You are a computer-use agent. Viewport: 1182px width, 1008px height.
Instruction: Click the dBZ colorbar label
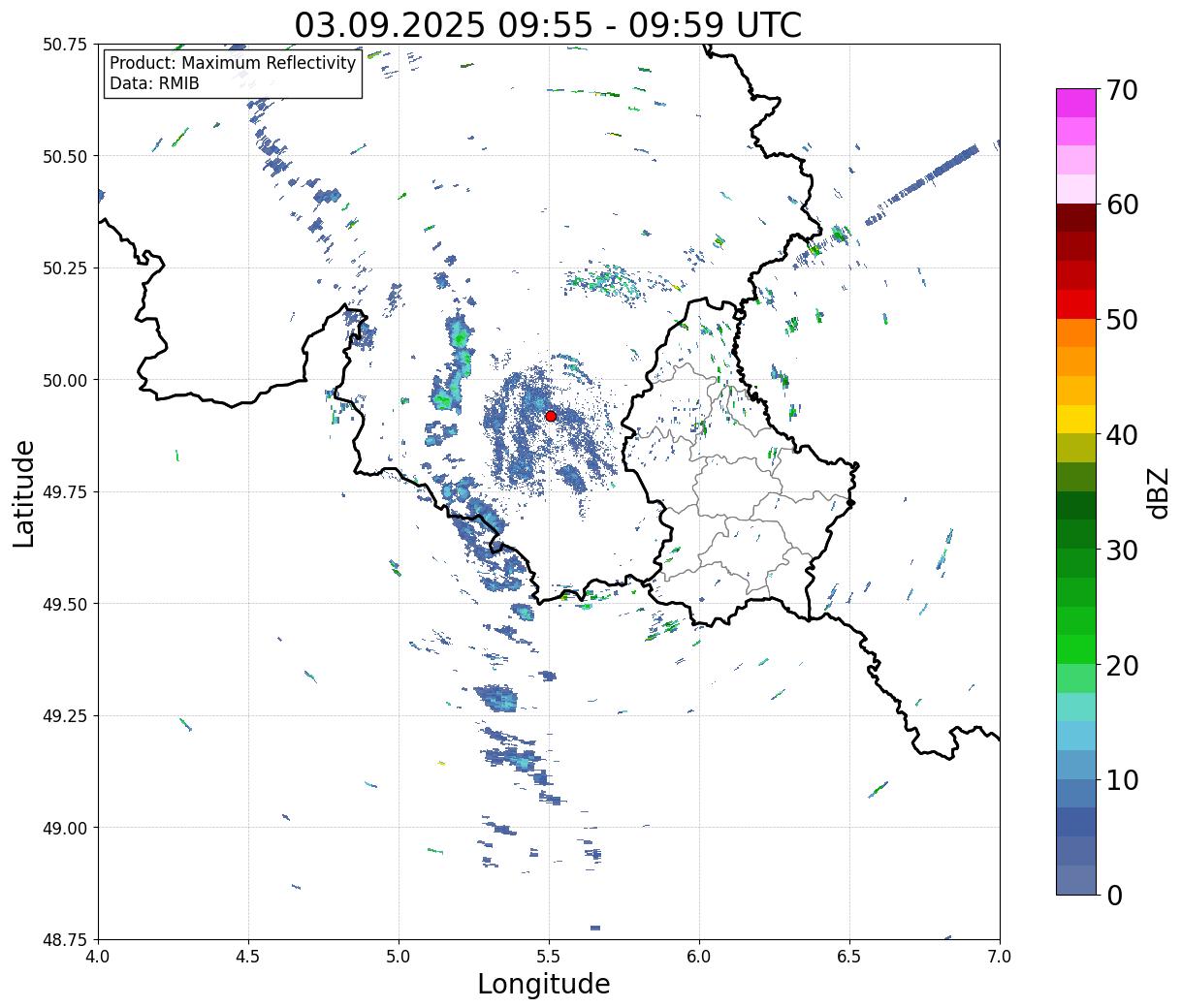pyautogui.click(x=1158, y=491)
